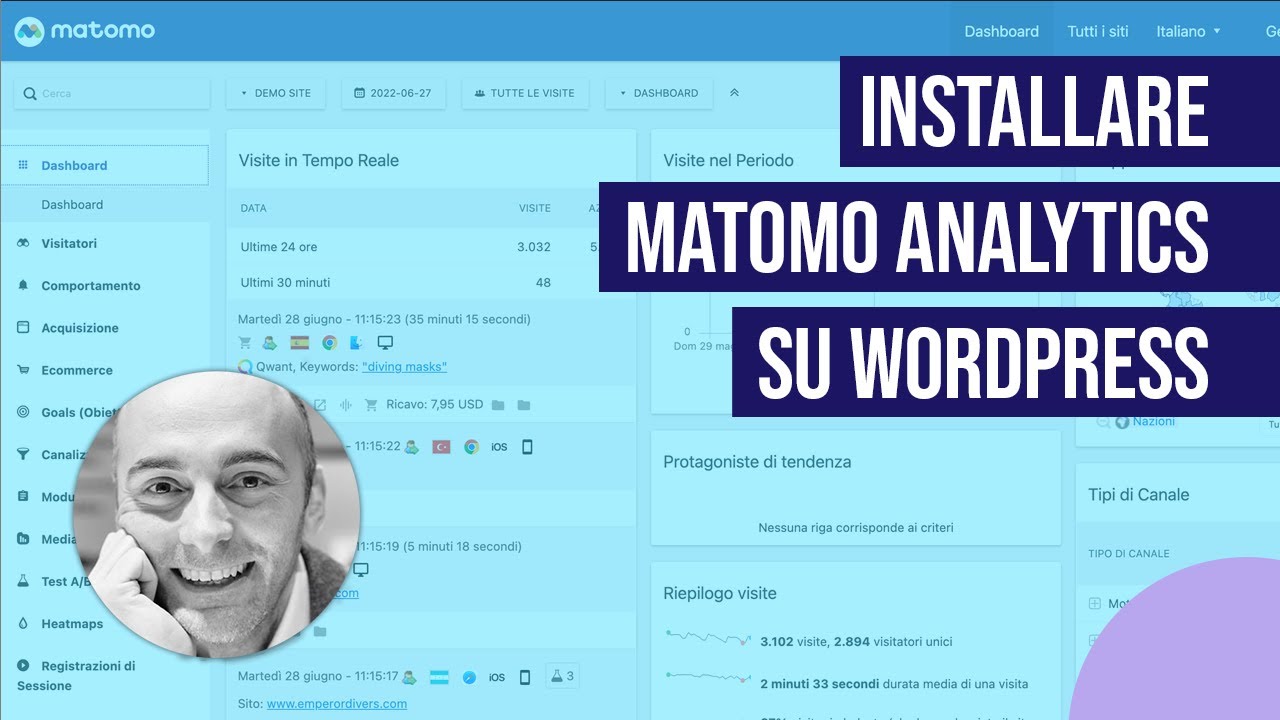Go to the Dashboard tab in the top bar
This screenshot has height=720, width=1280.
click(x=1001, y=31)
